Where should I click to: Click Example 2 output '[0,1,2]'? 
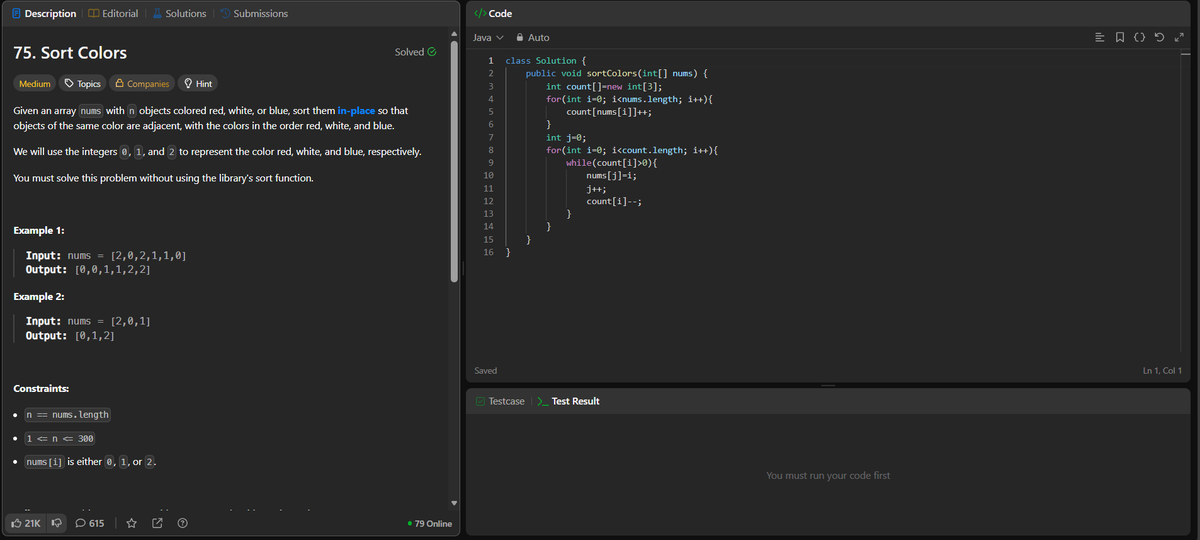pyautogui.click(x=94, y=335)
